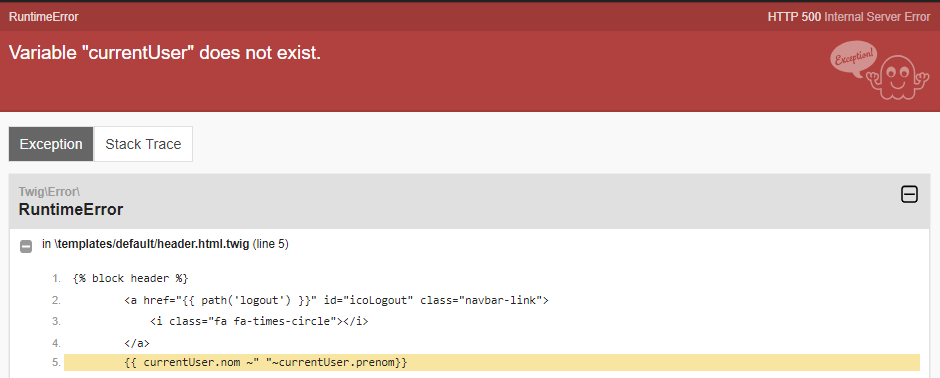Click the logout anchor code line

337,300
